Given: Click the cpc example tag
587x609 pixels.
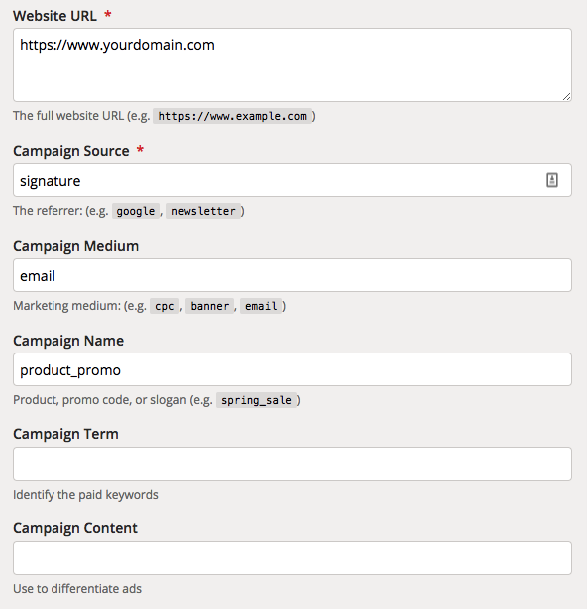Looking at the screenshot, I should click(x=164, y=306).
